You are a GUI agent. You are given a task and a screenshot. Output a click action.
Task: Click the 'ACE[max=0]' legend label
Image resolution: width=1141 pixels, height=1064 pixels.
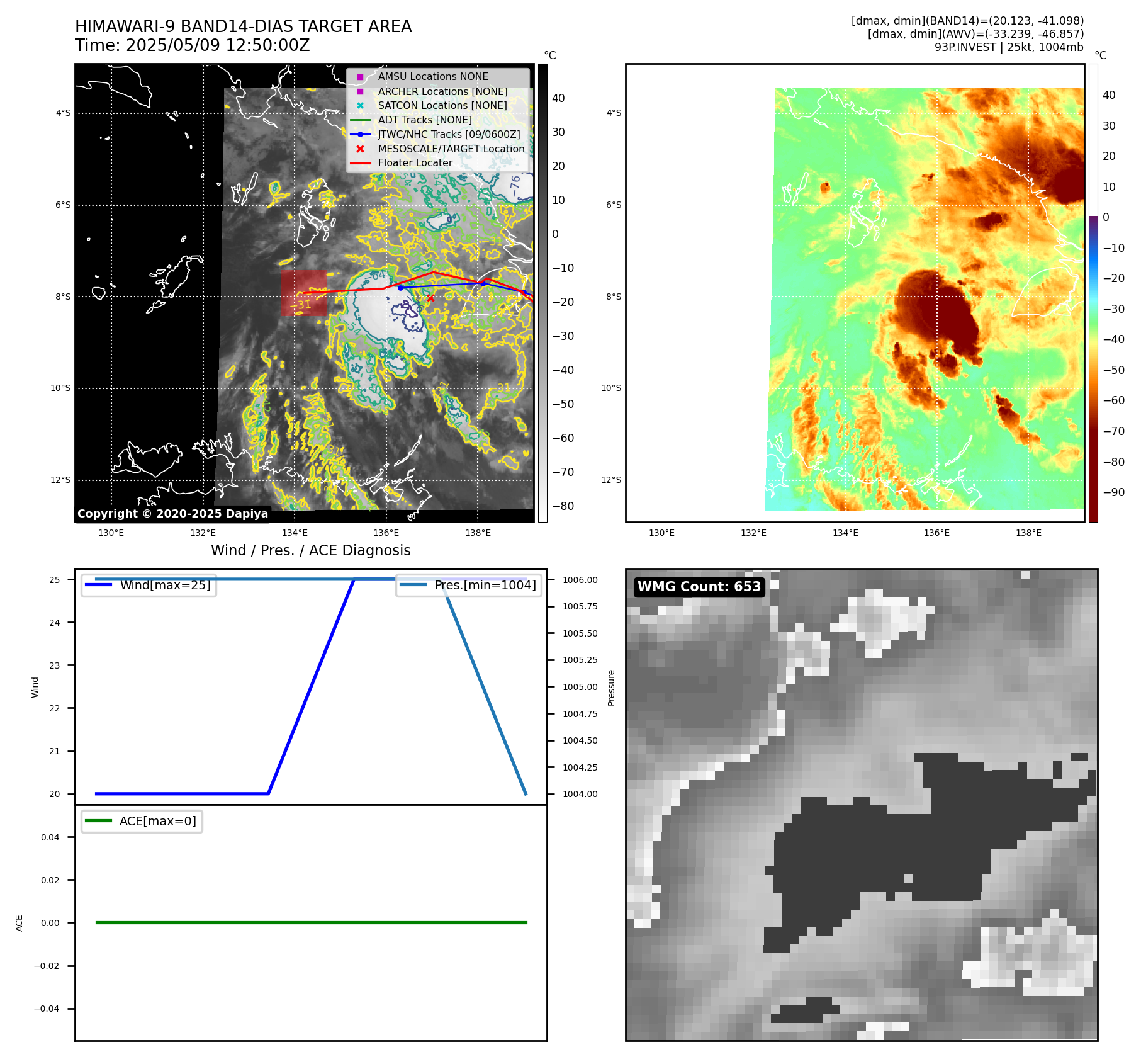tap(158, 821)
